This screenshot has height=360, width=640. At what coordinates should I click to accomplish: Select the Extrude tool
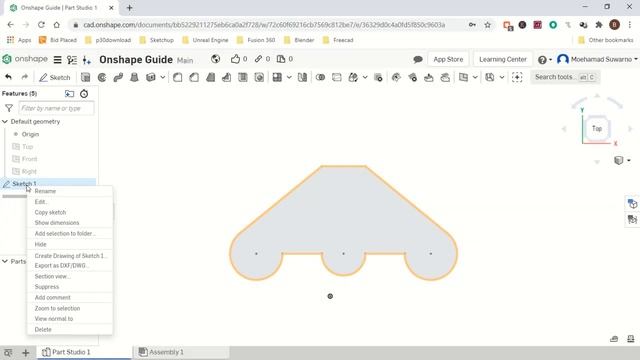(x=85, y=77)
